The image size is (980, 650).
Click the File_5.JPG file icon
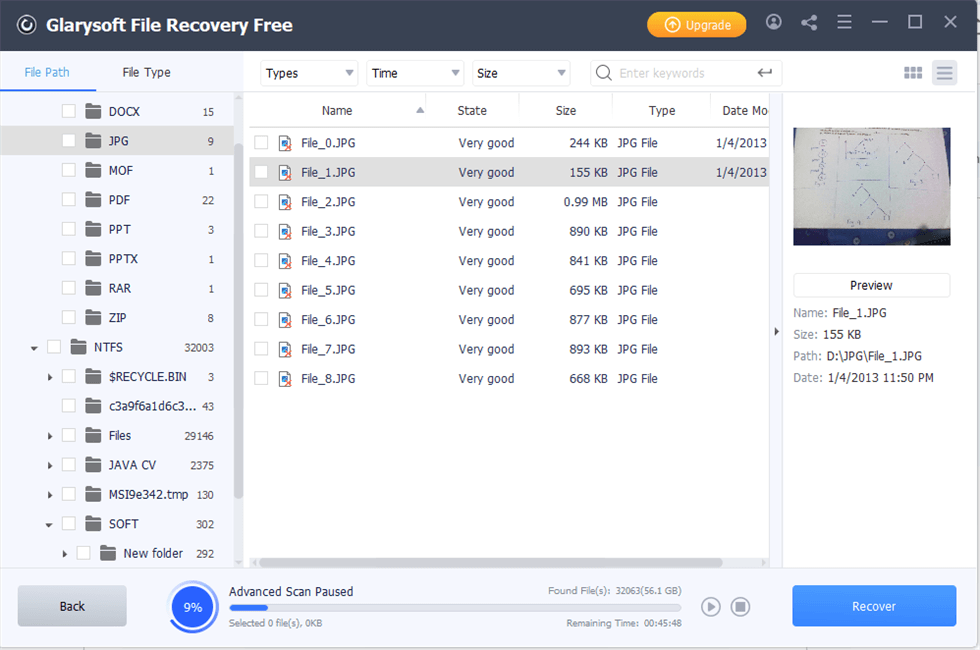coord(285,290)
